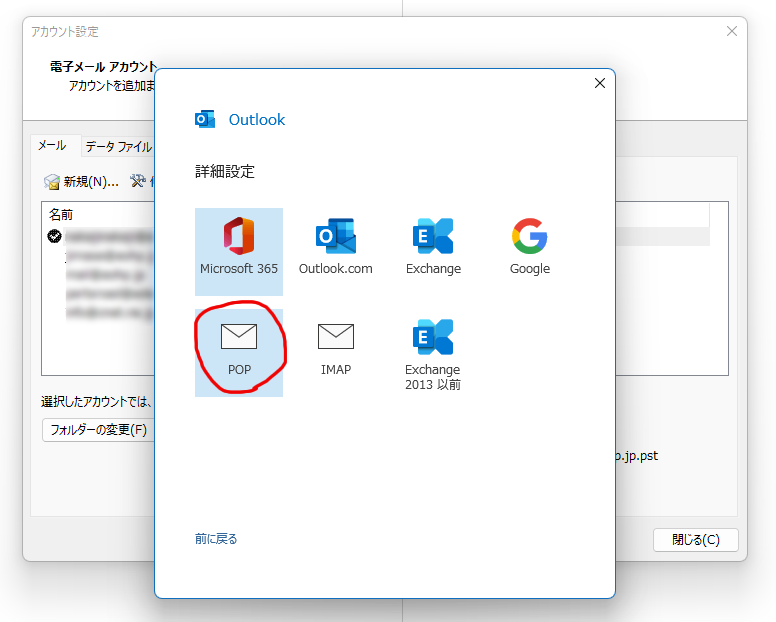Choose the POP account type
Viewport: 776px width, 622px height.
point(239,353)
